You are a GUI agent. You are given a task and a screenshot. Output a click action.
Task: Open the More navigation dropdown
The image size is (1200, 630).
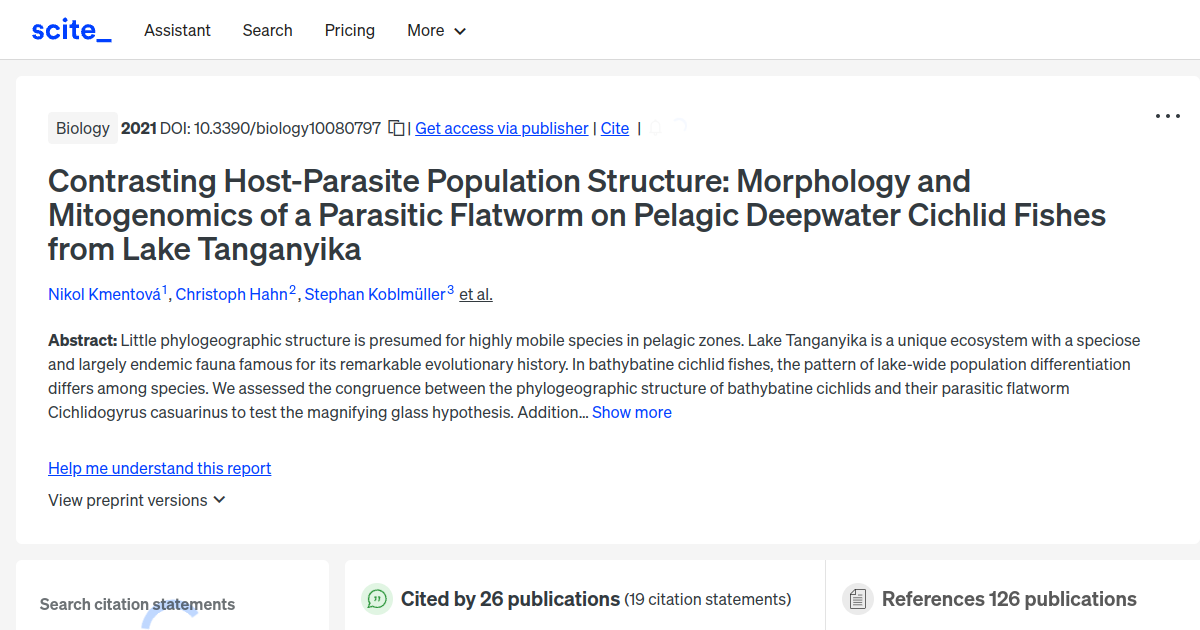click(436, 30)
